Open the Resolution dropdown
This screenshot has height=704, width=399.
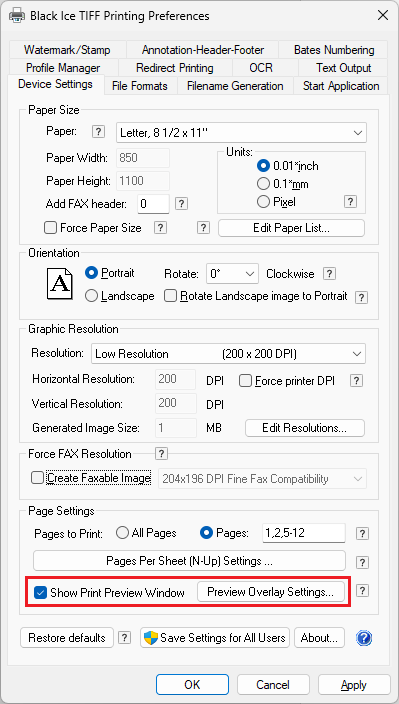(228, 354)
